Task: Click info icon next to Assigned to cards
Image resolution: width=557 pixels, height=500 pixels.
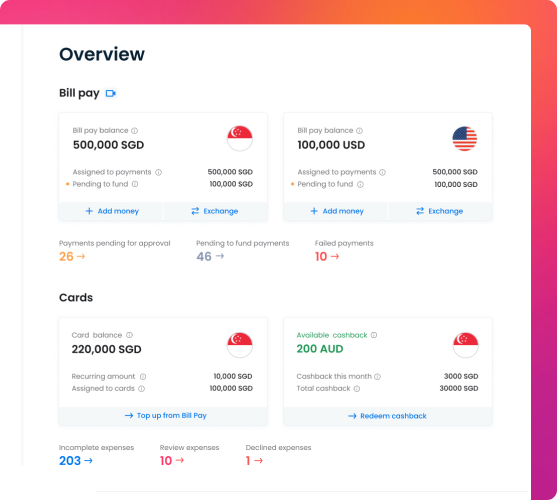Action: point(141,388)
